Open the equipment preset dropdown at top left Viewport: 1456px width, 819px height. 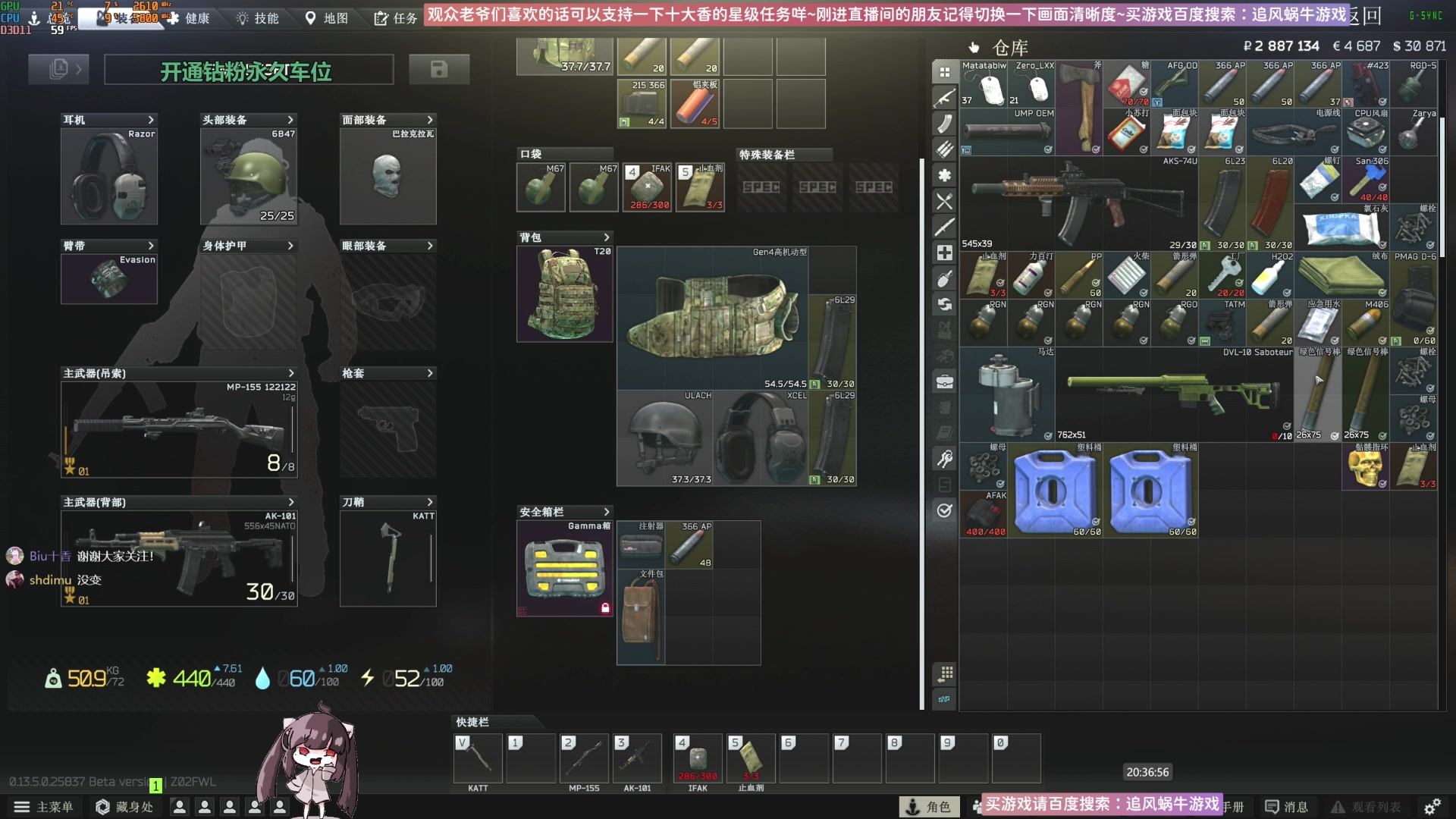(x=58, y=70)
